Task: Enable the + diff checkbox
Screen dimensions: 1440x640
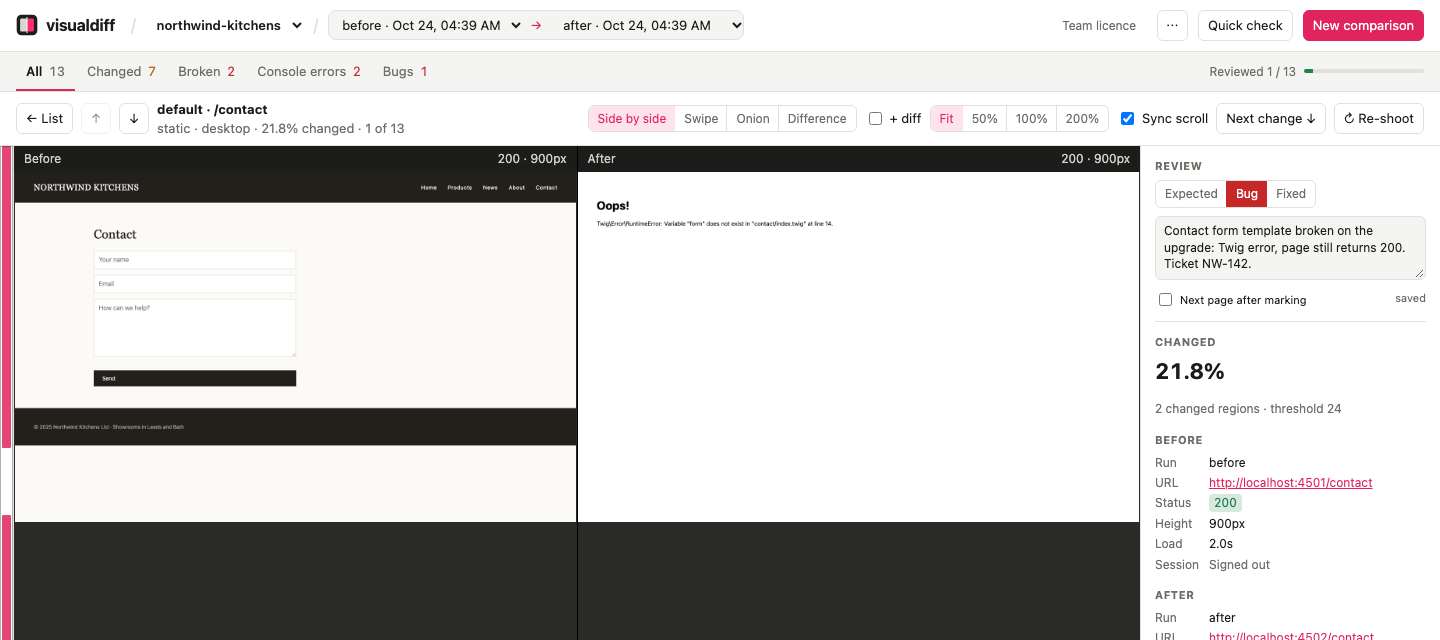Action: coord(875,118)
